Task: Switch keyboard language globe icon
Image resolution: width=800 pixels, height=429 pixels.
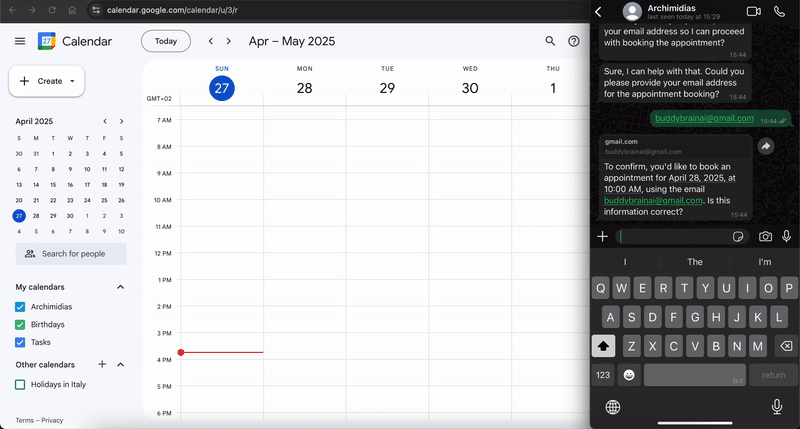Action: pyautogui.click(x=613, y=407)
